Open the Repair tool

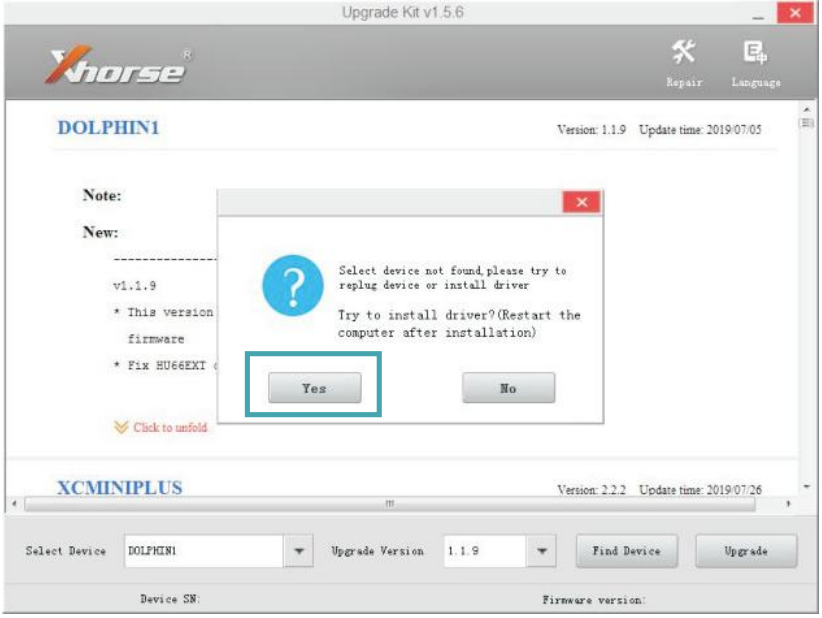pos(684,63)
